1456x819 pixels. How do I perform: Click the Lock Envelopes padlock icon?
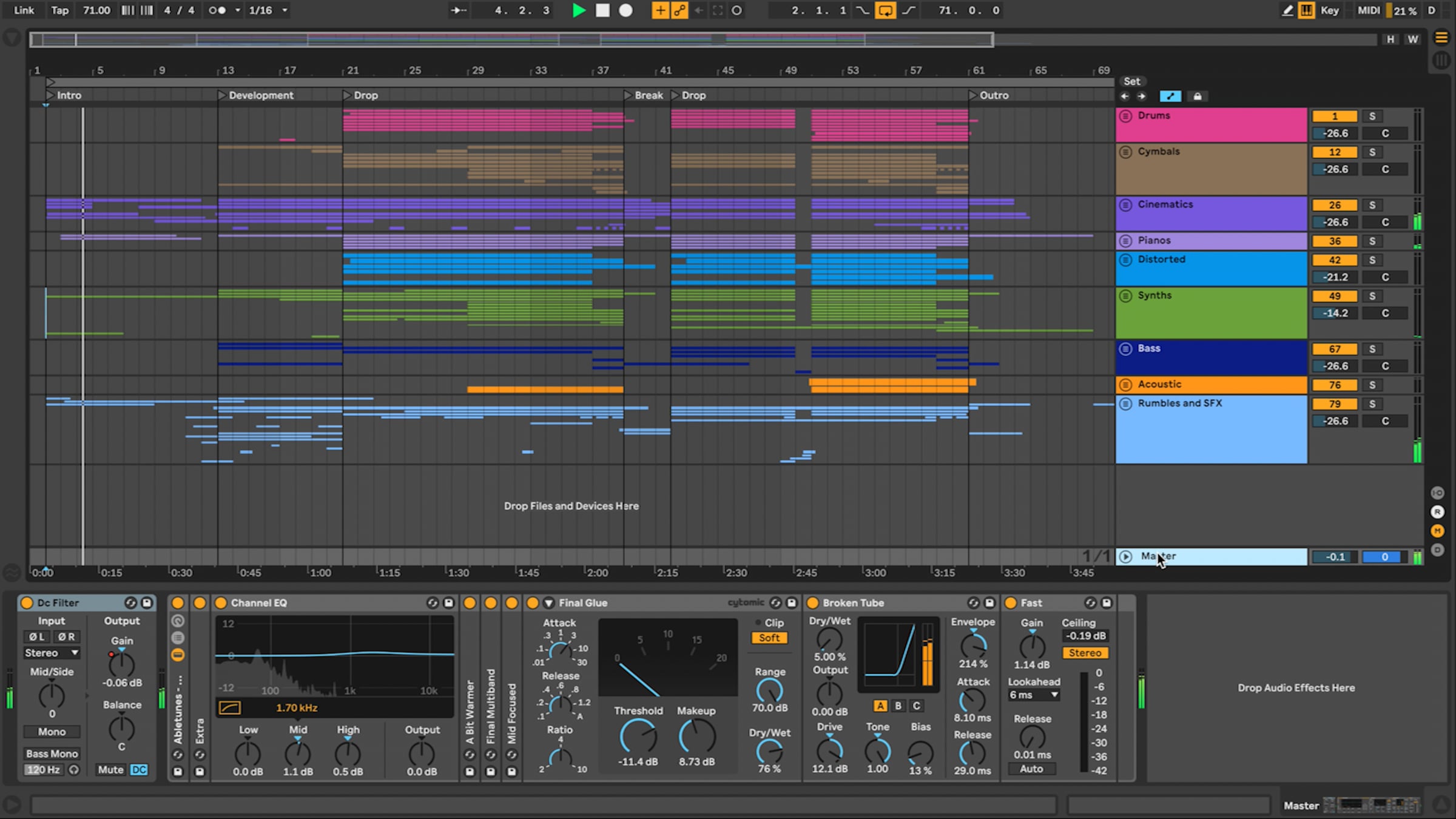[x=1197, y=96]
